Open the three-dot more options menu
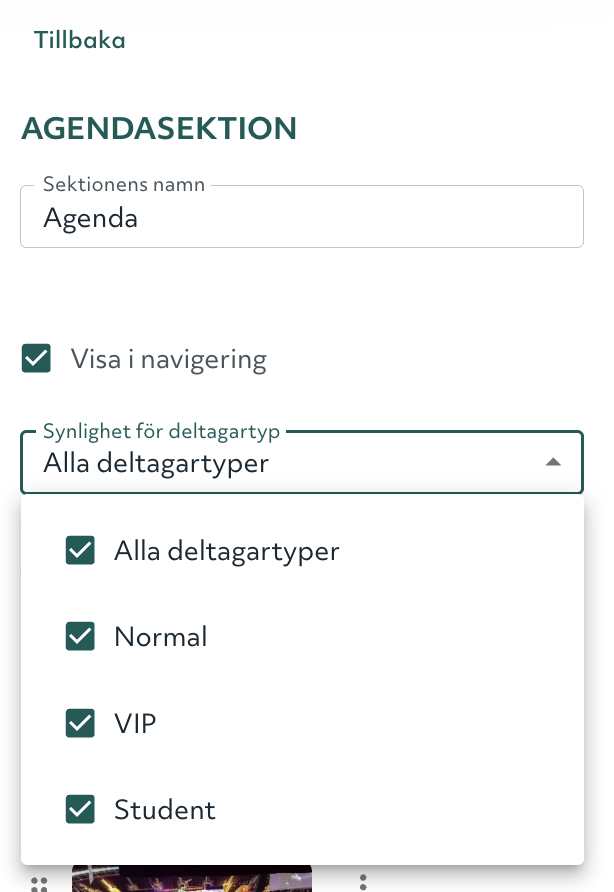This screenshot has height=892, width=614. (x=363, y=882)
